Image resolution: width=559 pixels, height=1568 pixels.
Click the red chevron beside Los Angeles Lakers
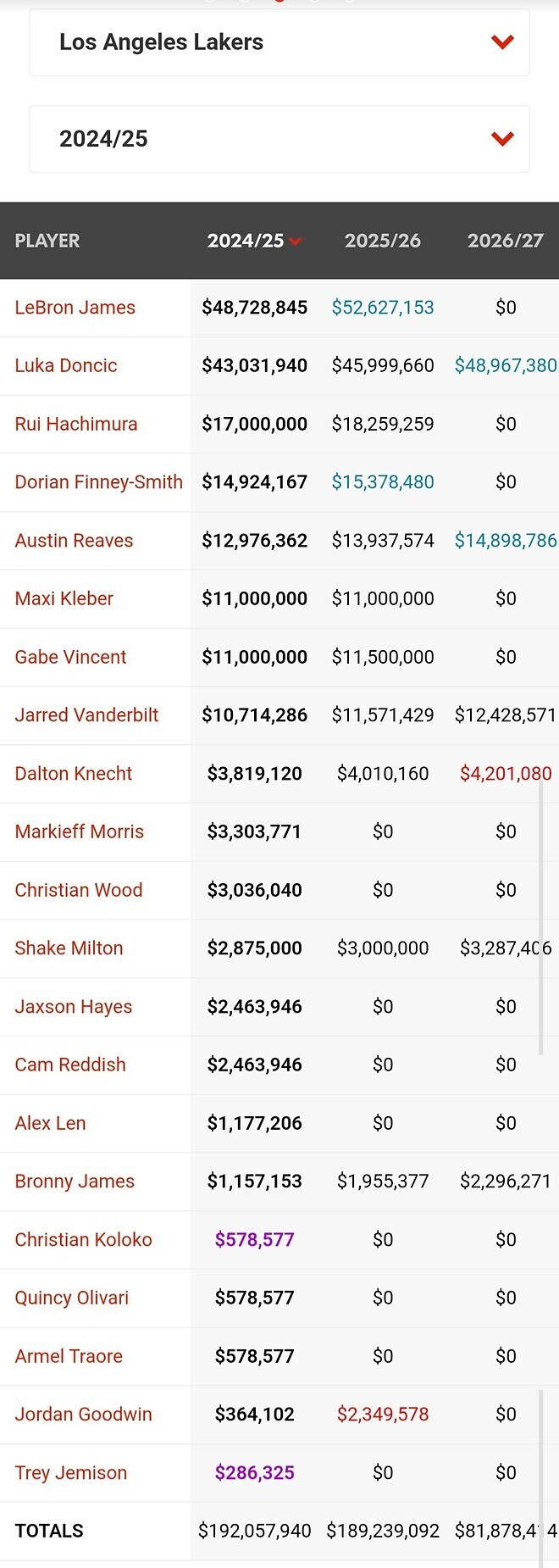pyautogui.click(x=503, y=42)
